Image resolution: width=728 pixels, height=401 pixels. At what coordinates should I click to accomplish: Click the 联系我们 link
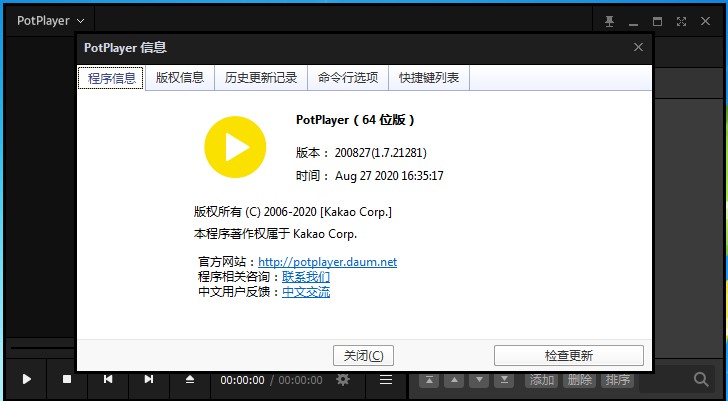click(x=306, y=277)
